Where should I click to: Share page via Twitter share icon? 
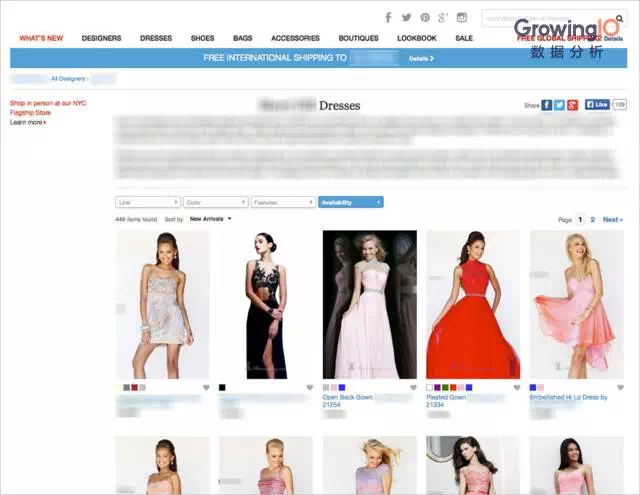coord(559,105)
